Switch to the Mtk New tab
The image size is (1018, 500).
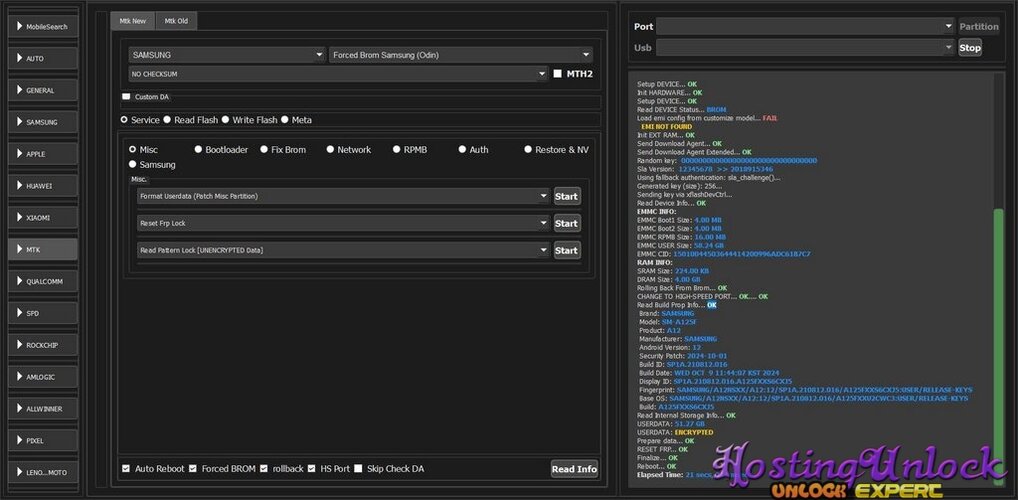pos(132,21)
